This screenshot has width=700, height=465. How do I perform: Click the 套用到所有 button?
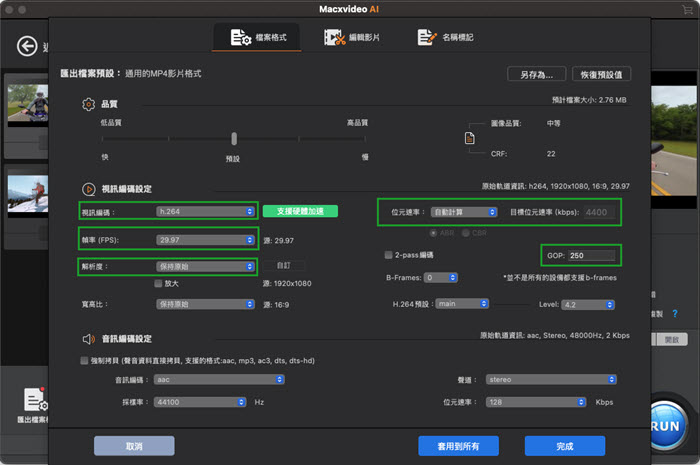tap(458, 446)
